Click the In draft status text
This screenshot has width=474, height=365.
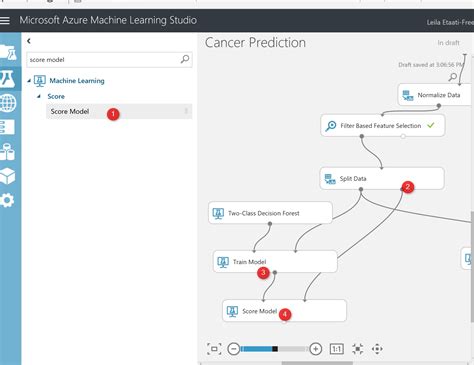point(448,43)
